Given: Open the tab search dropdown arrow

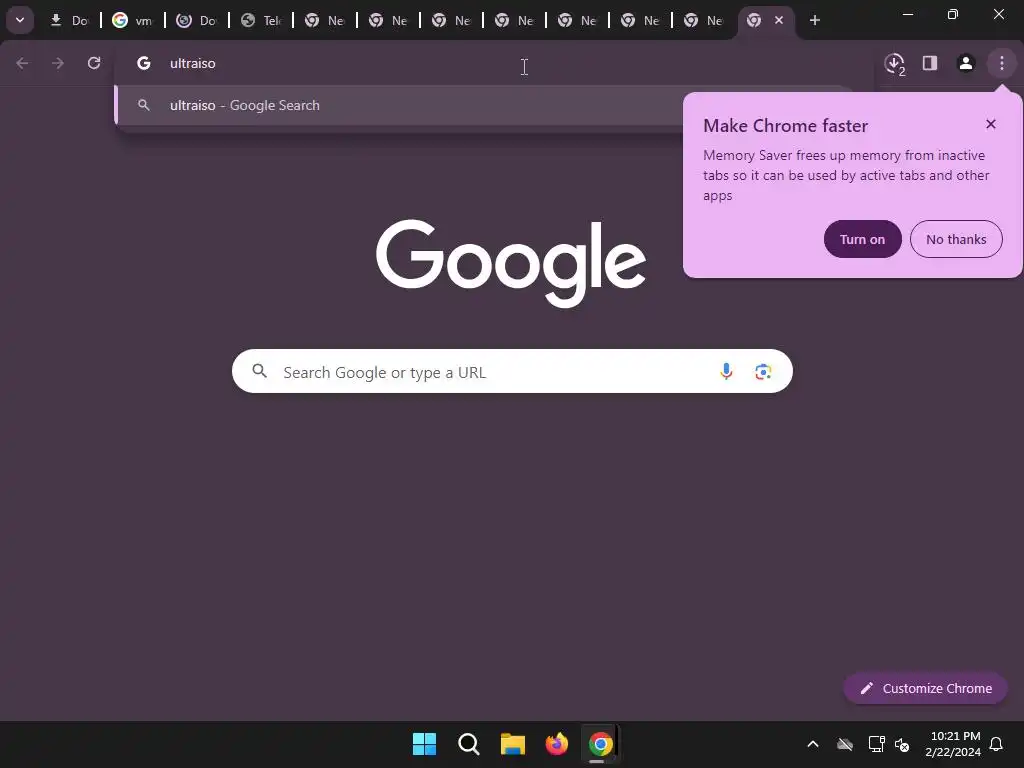Looking at the screenshot, I should (x=20, y=20).
